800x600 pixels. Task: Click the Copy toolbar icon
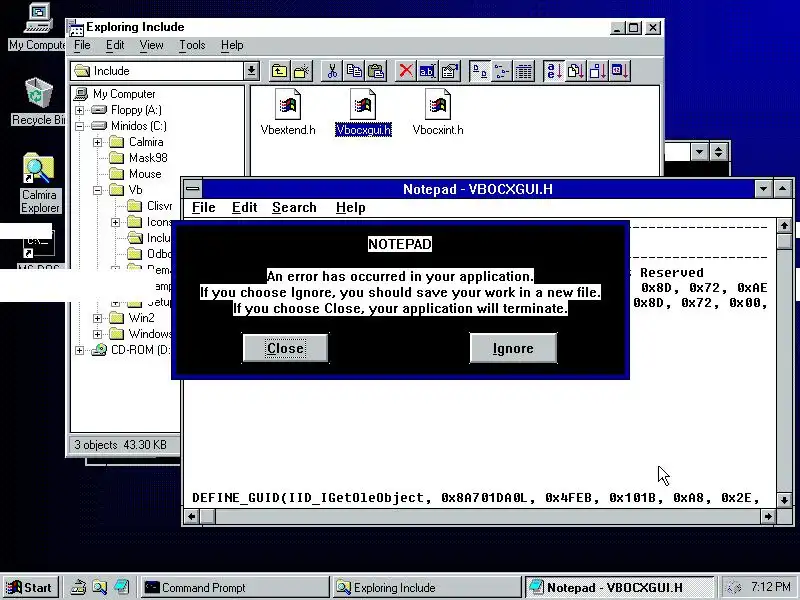(354, 71)
